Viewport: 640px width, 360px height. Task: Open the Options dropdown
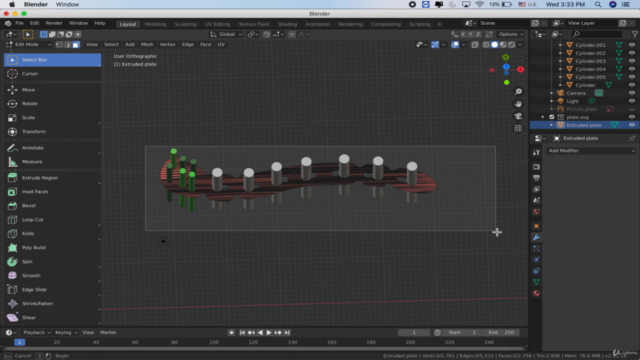(x=511, y=34)
